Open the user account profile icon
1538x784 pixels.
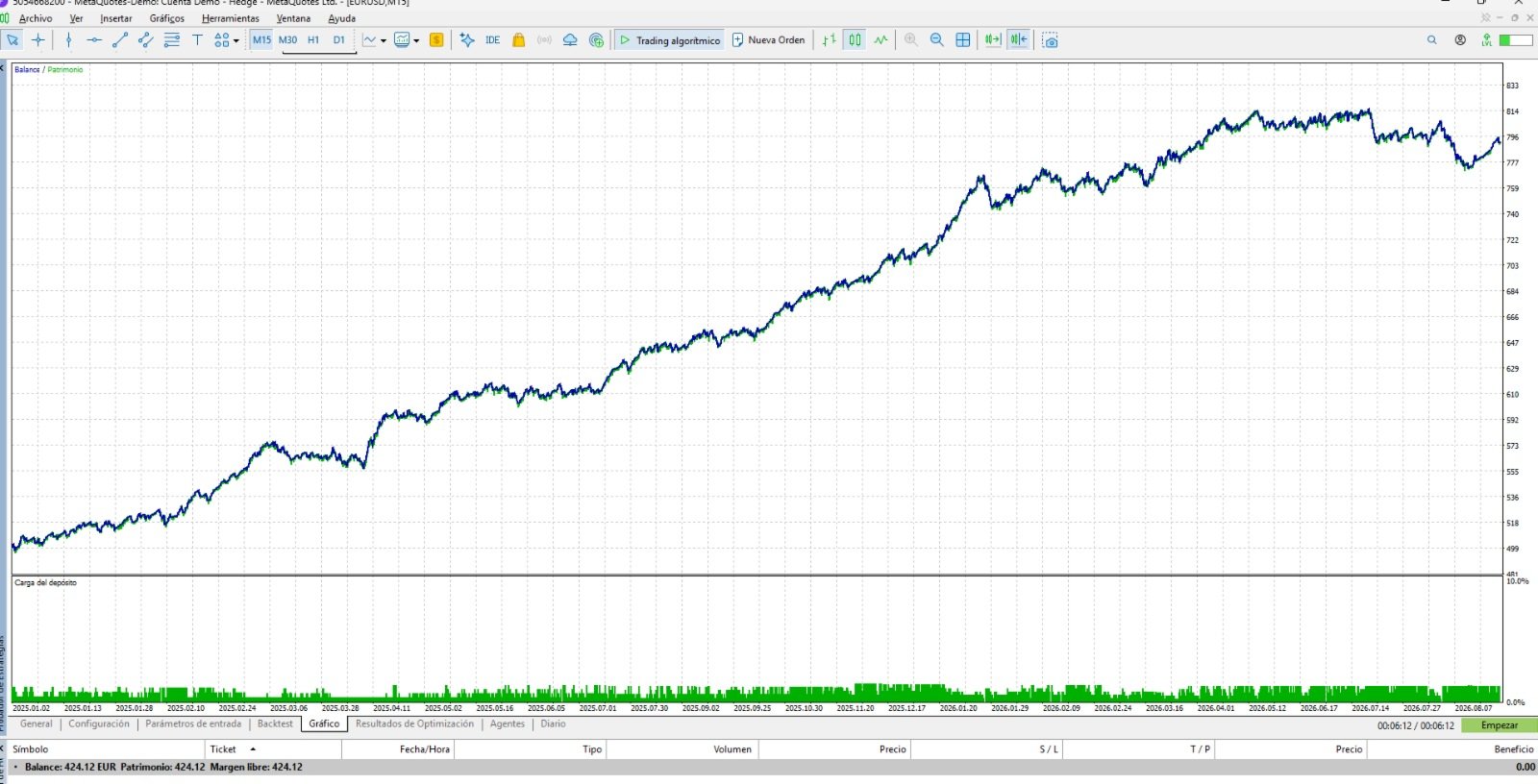coord(1460,40)
